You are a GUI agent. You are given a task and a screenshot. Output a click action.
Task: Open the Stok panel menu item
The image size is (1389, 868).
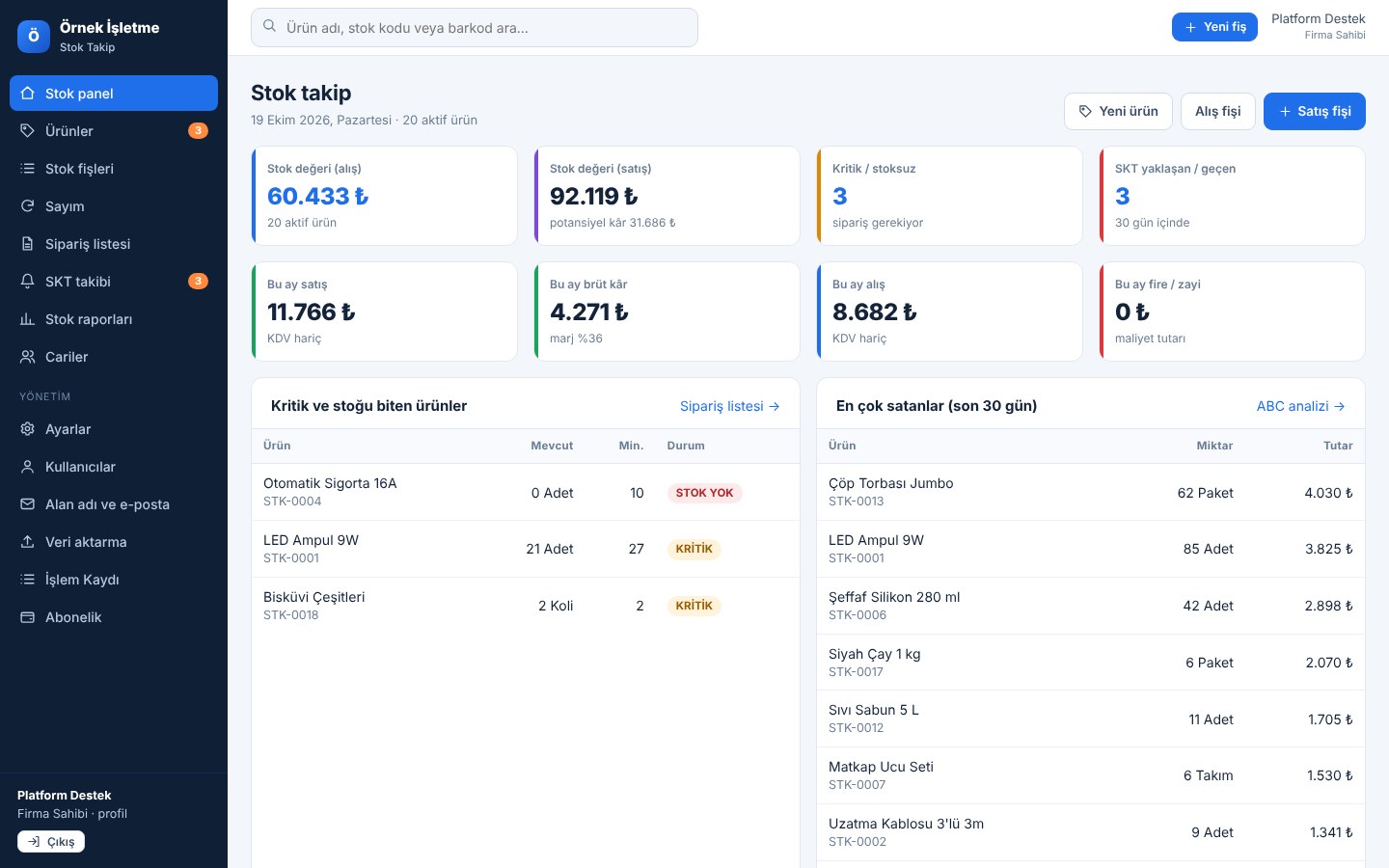(x=114, y=94)
